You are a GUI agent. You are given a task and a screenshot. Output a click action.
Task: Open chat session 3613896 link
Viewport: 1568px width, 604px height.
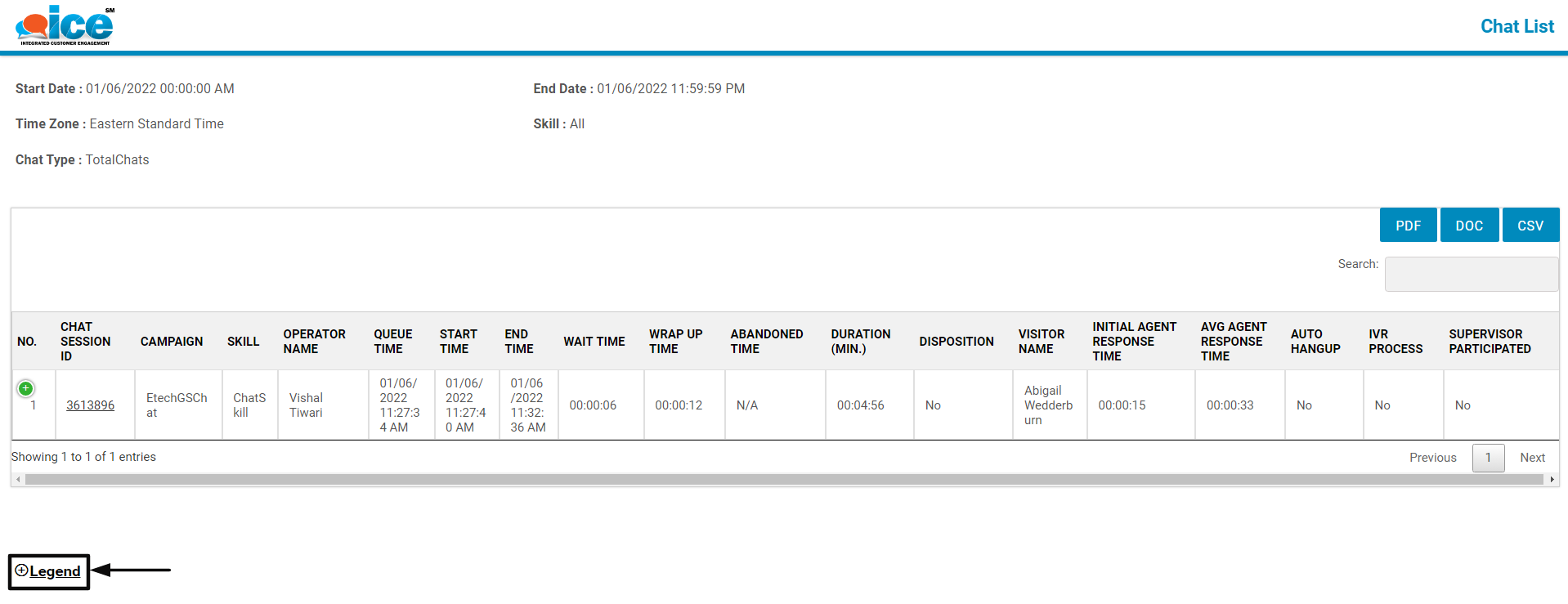pyautogui.click(x=90, y=405)
